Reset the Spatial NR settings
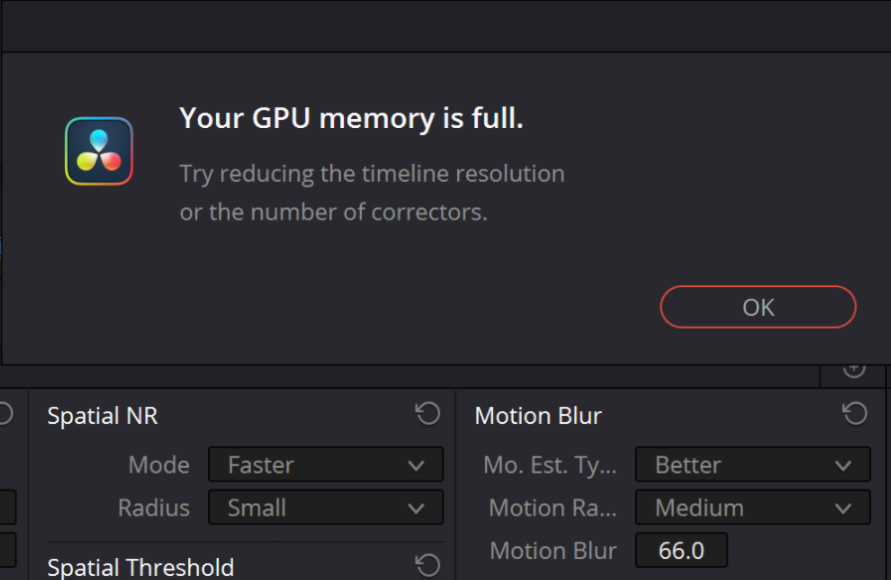This screenshot has width=891, height=580. [428, 414]
